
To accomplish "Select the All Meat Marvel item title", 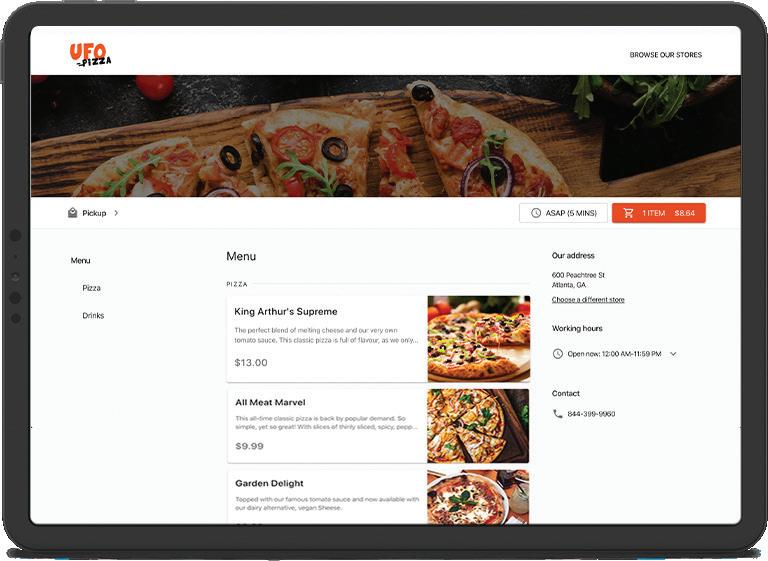I will (270, 402).
